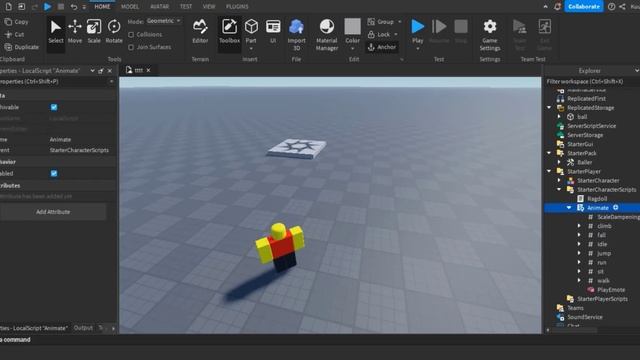The image size is (640, 360).
Task: Collapse the ReplicatedStorage node
Action: 549,108
